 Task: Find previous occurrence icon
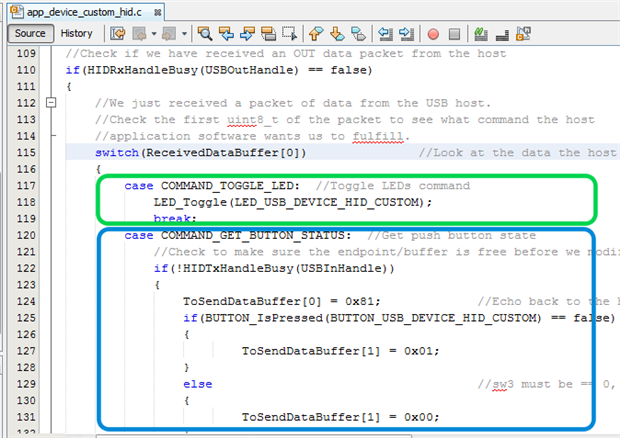coord(226,34)
